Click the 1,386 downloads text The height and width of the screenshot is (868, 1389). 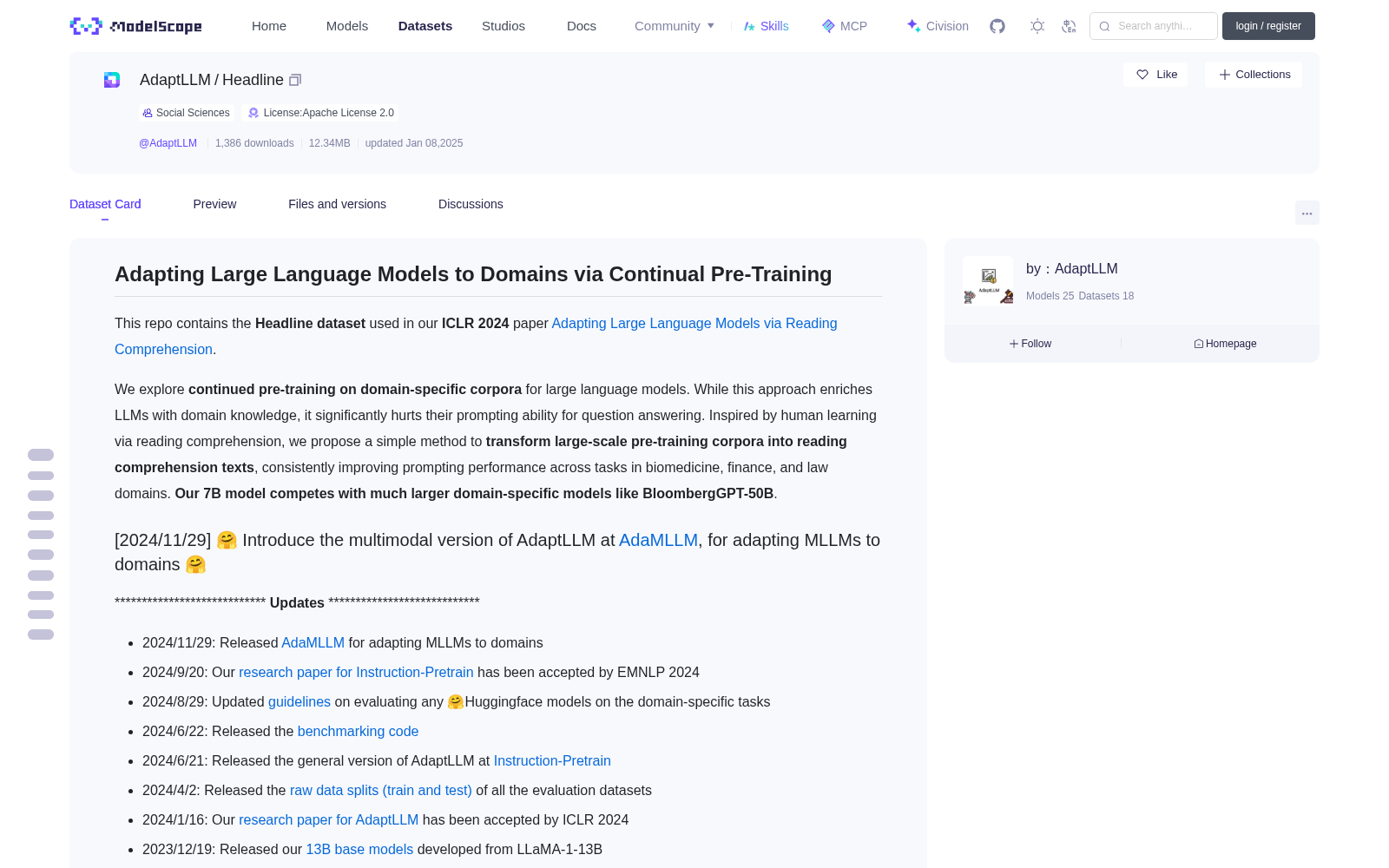(x=254, y=143)
